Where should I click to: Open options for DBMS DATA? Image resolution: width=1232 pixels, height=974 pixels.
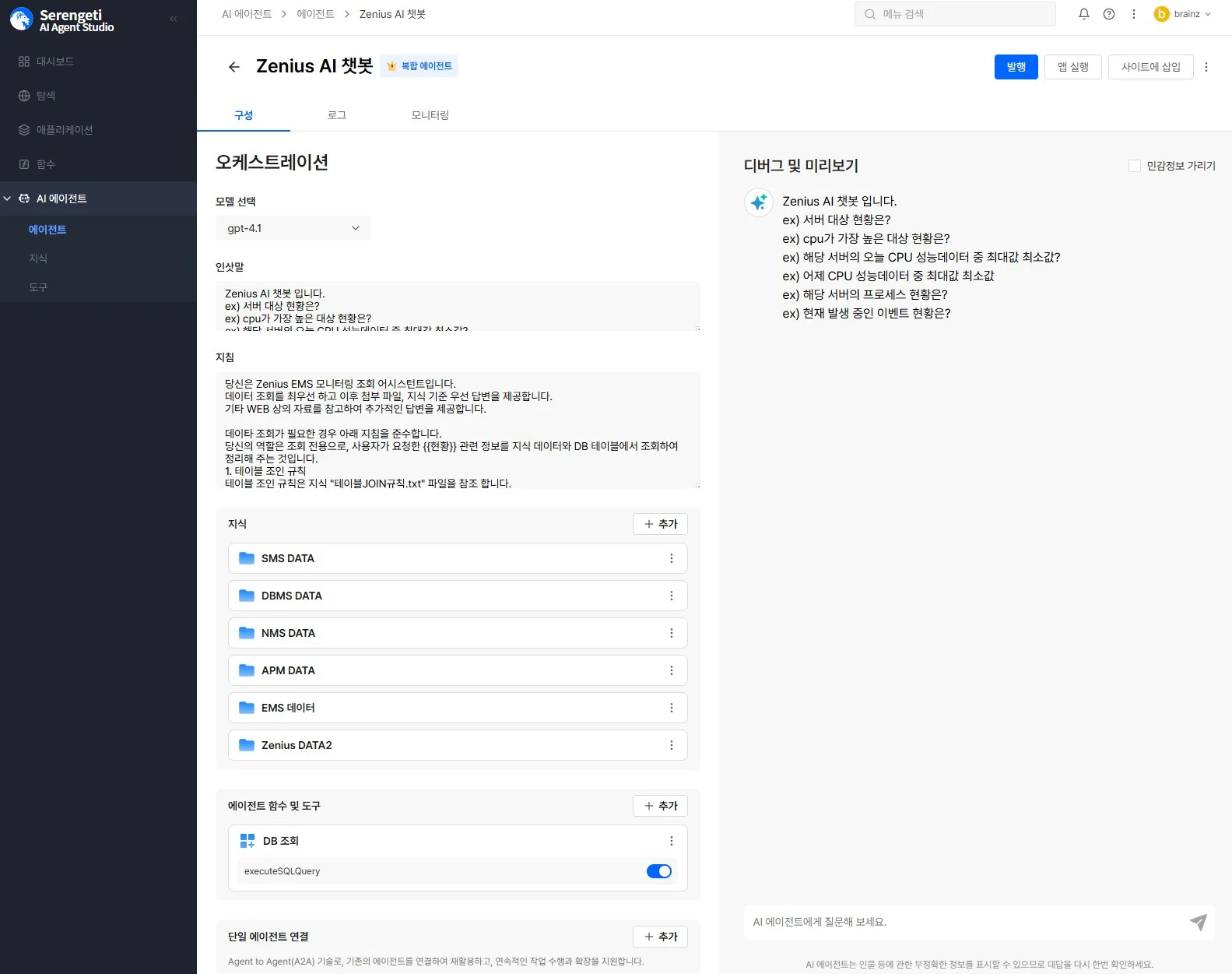point(672,596)
